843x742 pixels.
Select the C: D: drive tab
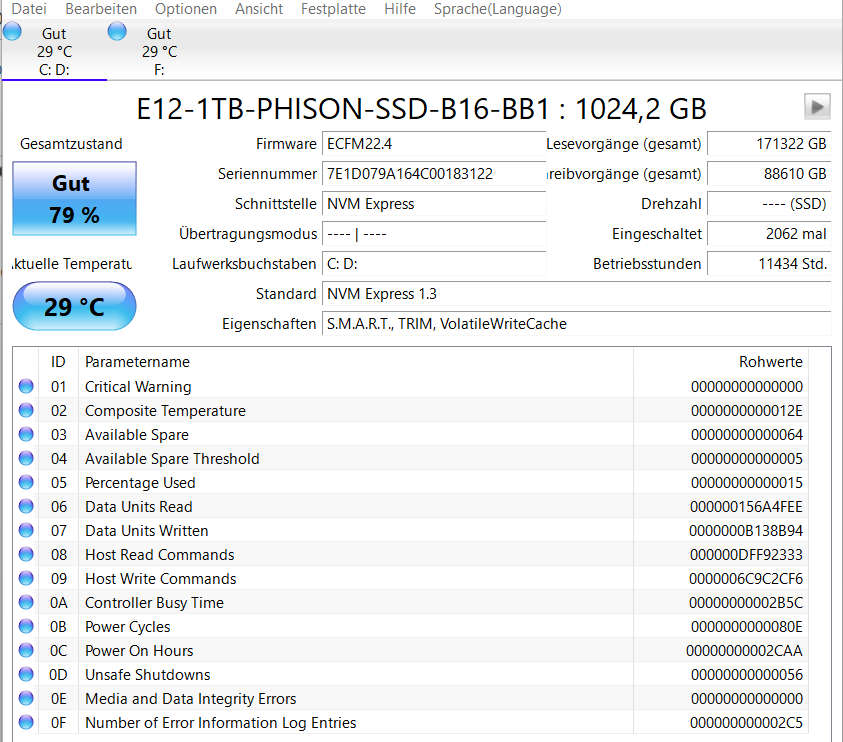point(54,52)
